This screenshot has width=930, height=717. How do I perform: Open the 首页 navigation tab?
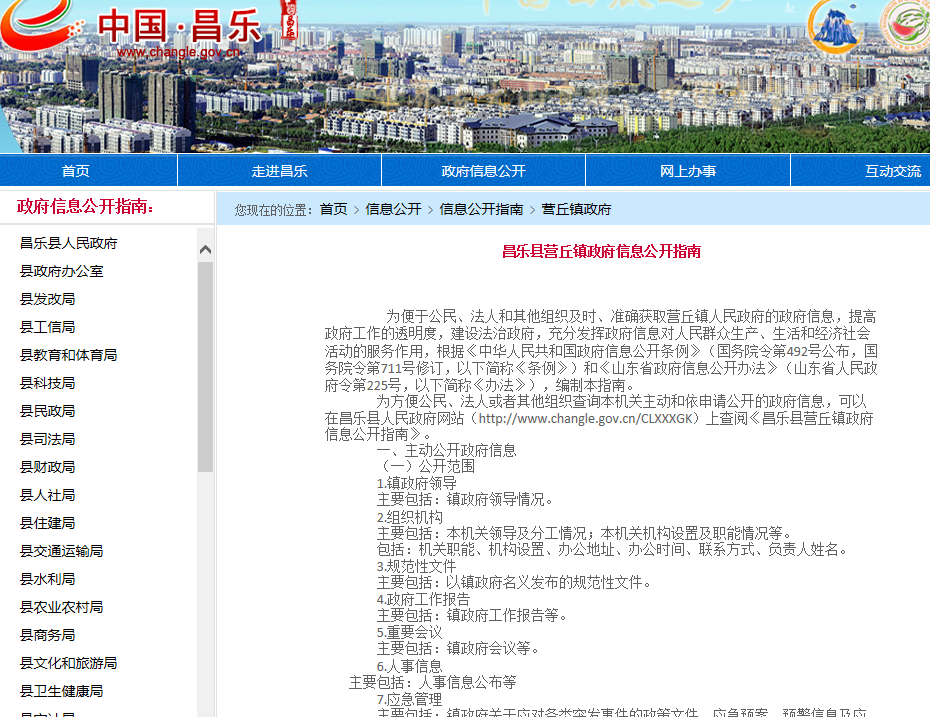[x=75, y=171]
